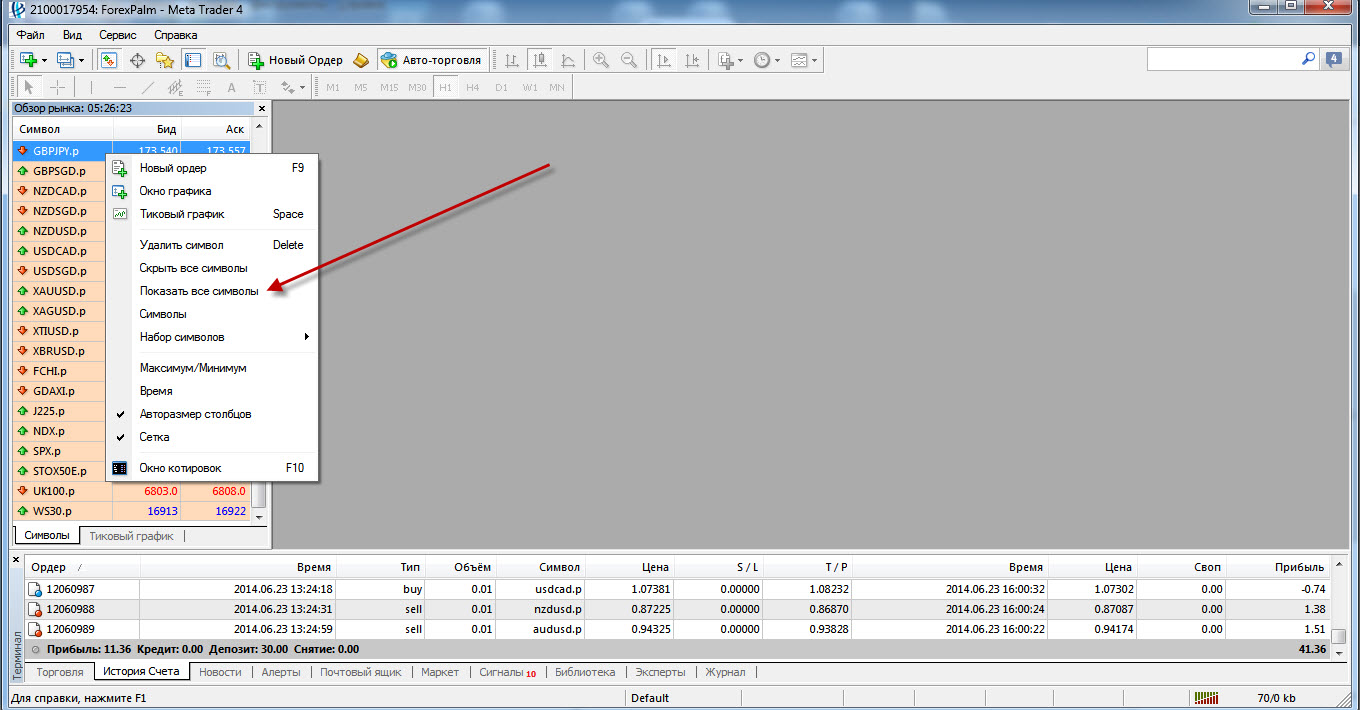Select the Horizontal Line drawing tool
This screenshot has height=710, width=1360.
pyautogui.click(x=119, y=87)
